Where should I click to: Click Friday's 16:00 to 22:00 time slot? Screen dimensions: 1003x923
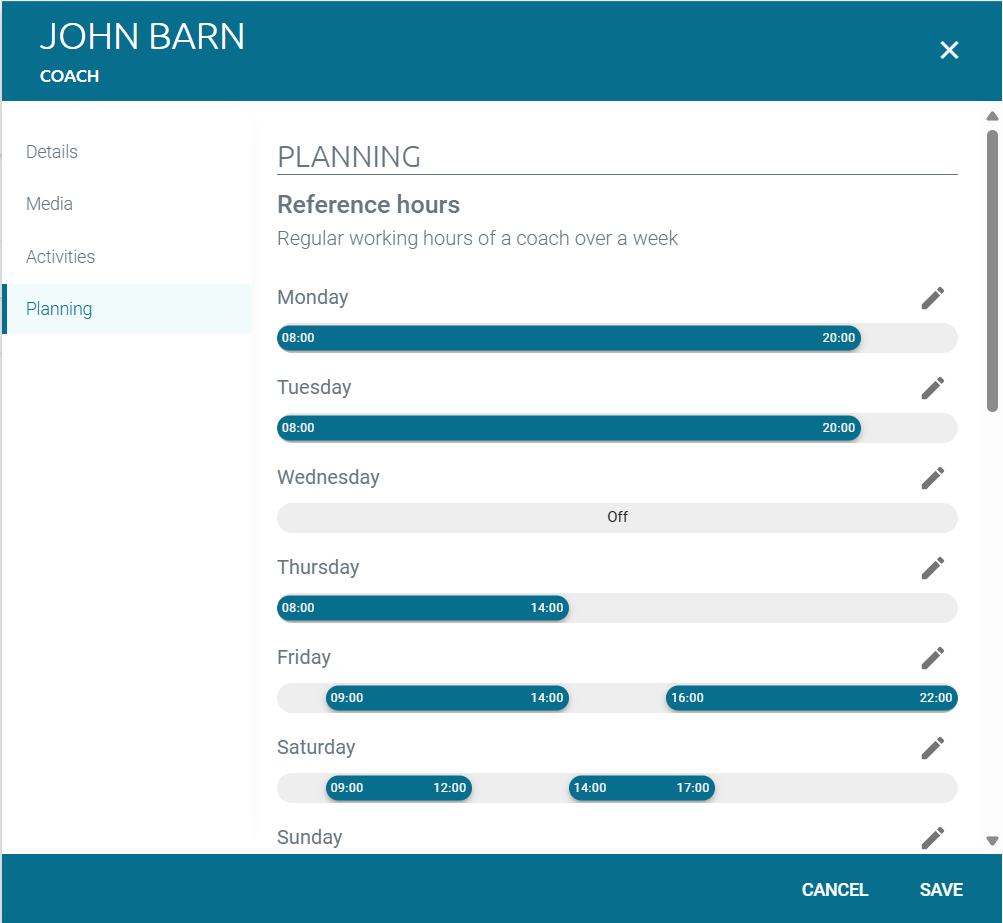[811, 698]
